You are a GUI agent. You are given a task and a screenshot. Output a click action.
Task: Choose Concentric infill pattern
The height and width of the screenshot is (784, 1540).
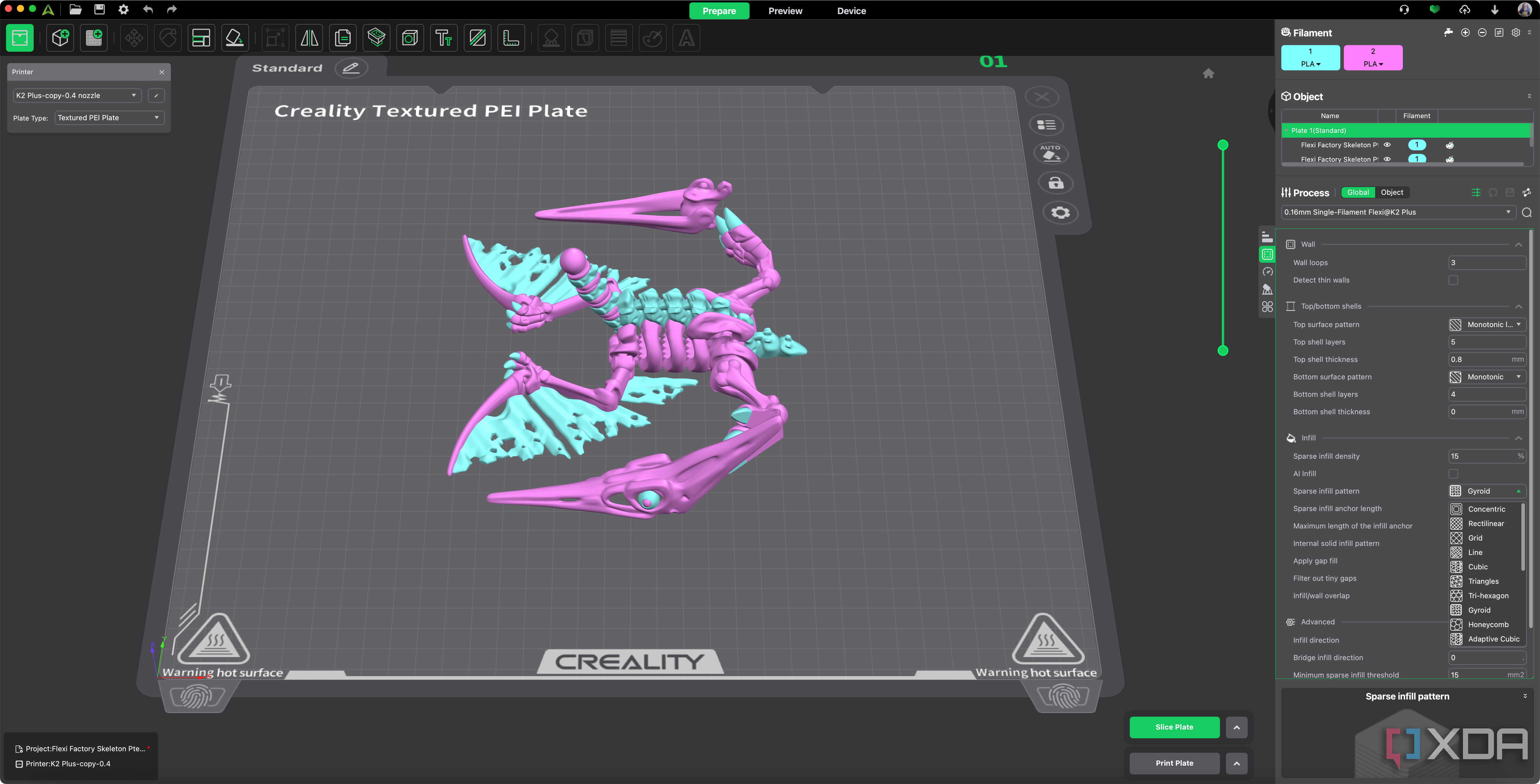coord(1486,509)
